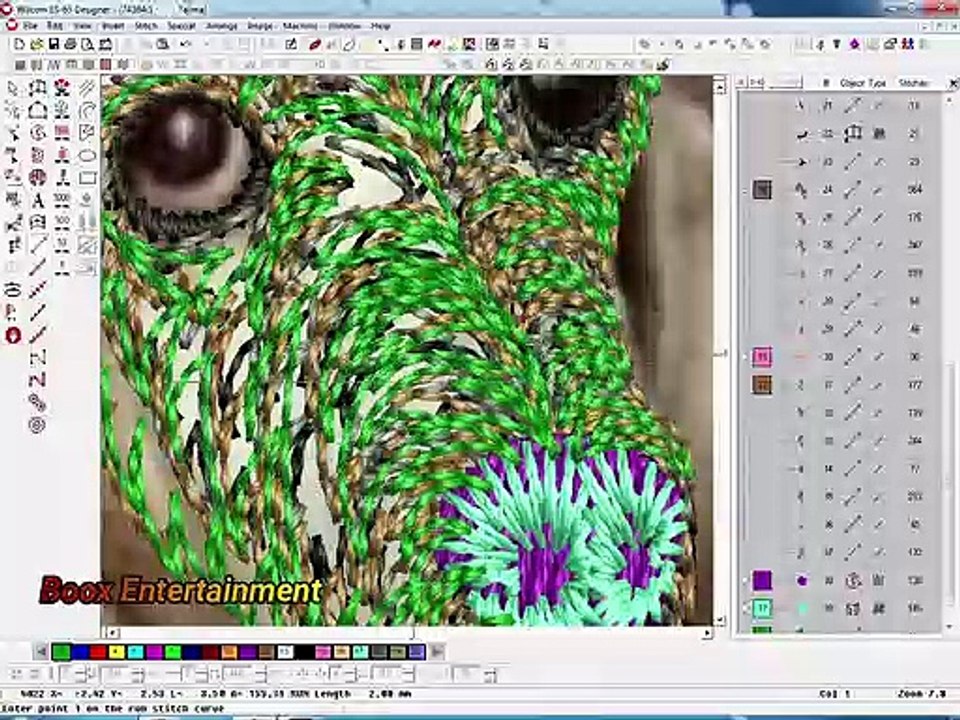Click the canvas horizontal scrollbar right arrow

click(707, 632)
